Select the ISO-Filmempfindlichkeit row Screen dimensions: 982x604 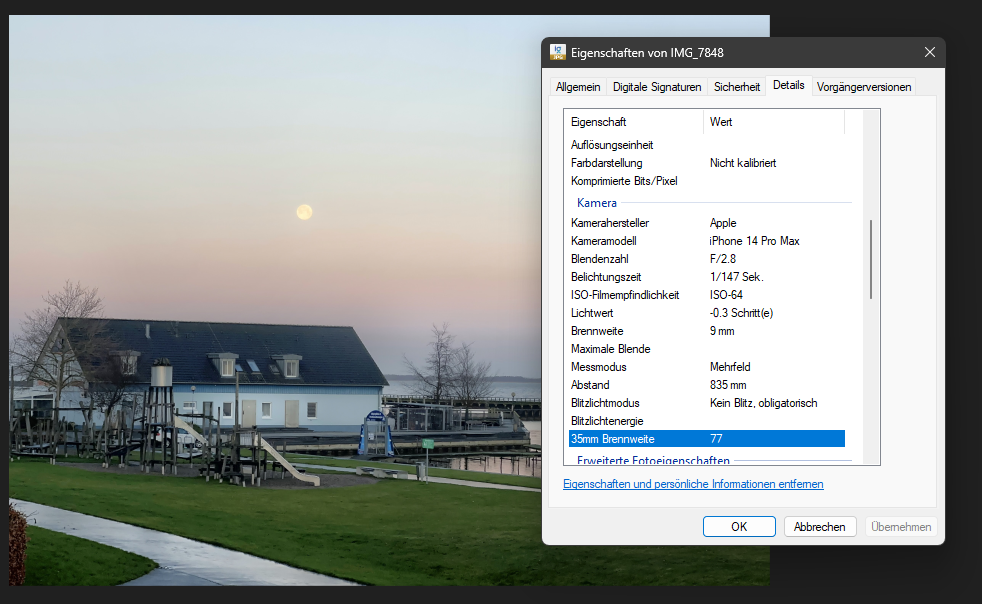tap(625, 295)
